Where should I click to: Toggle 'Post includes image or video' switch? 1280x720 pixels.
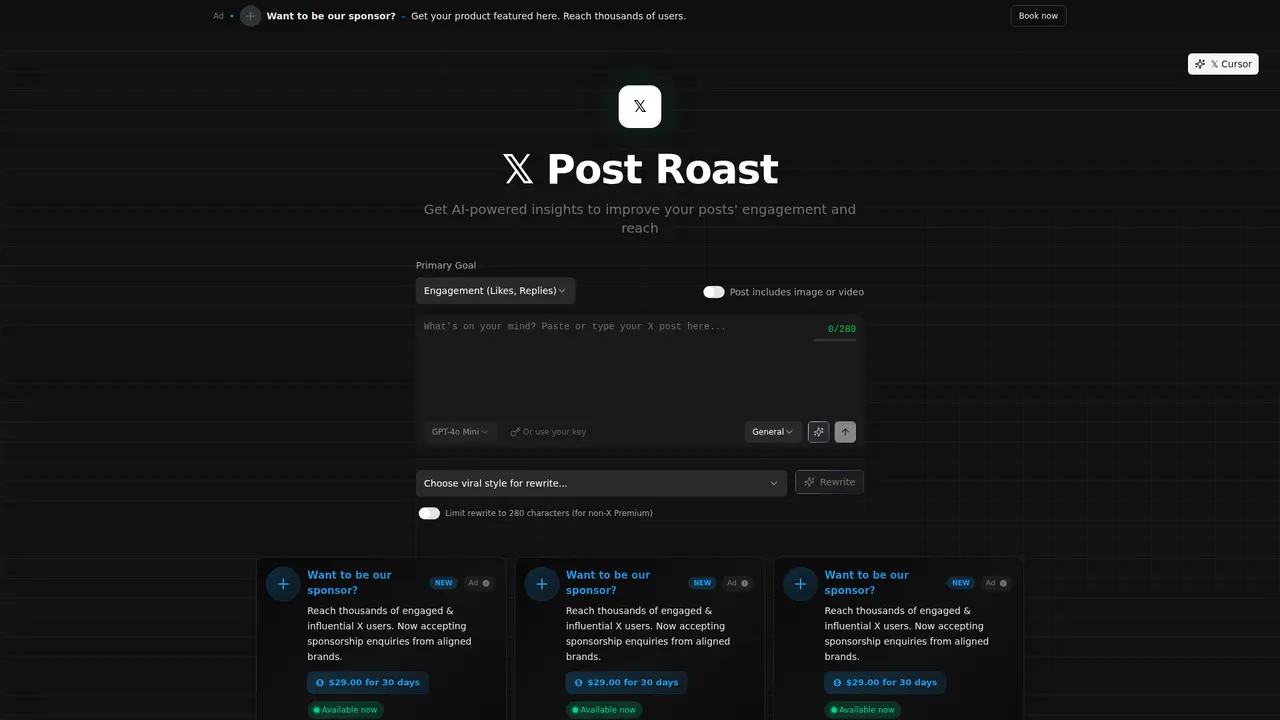(x=714, y=292)
